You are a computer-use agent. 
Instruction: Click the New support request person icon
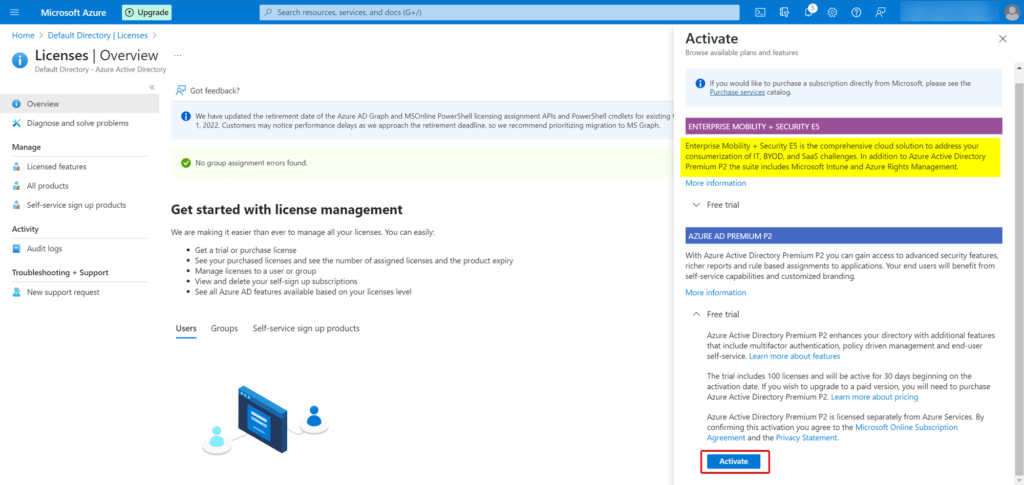click(x=16, y=292)
